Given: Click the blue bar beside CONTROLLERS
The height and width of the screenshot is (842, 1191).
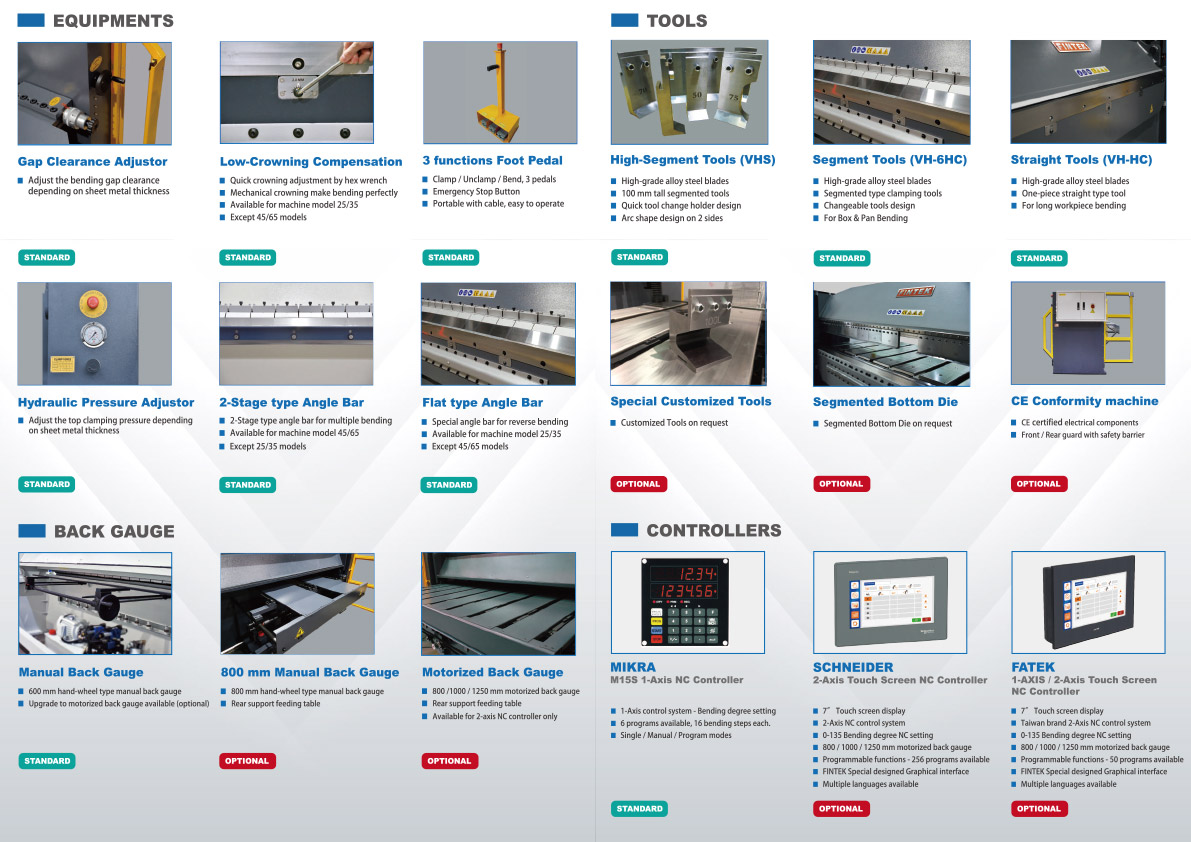Looking at the screenshot, I should 624,530.
